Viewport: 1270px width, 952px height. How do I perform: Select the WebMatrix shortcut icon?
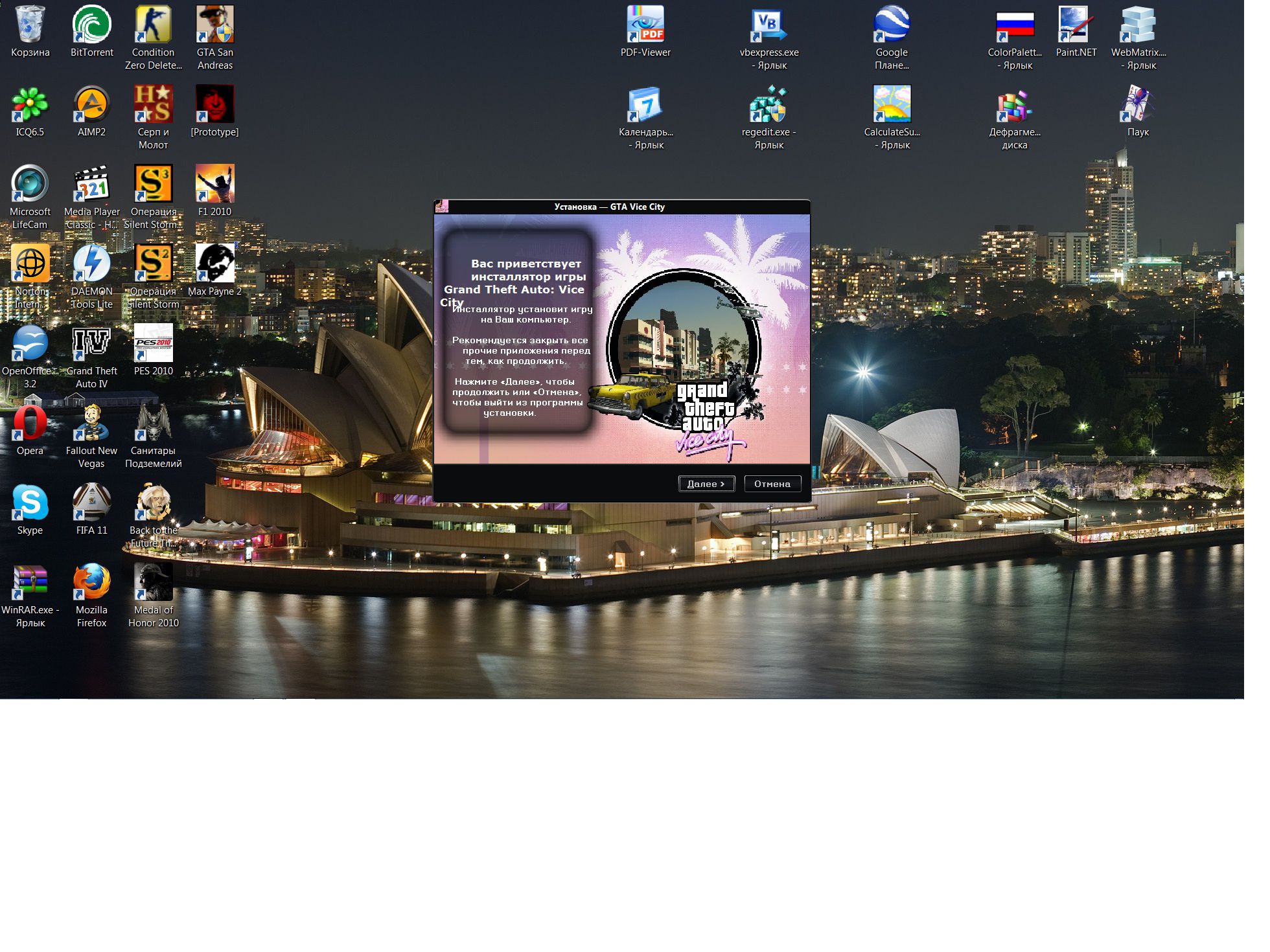click(1138, 25)
